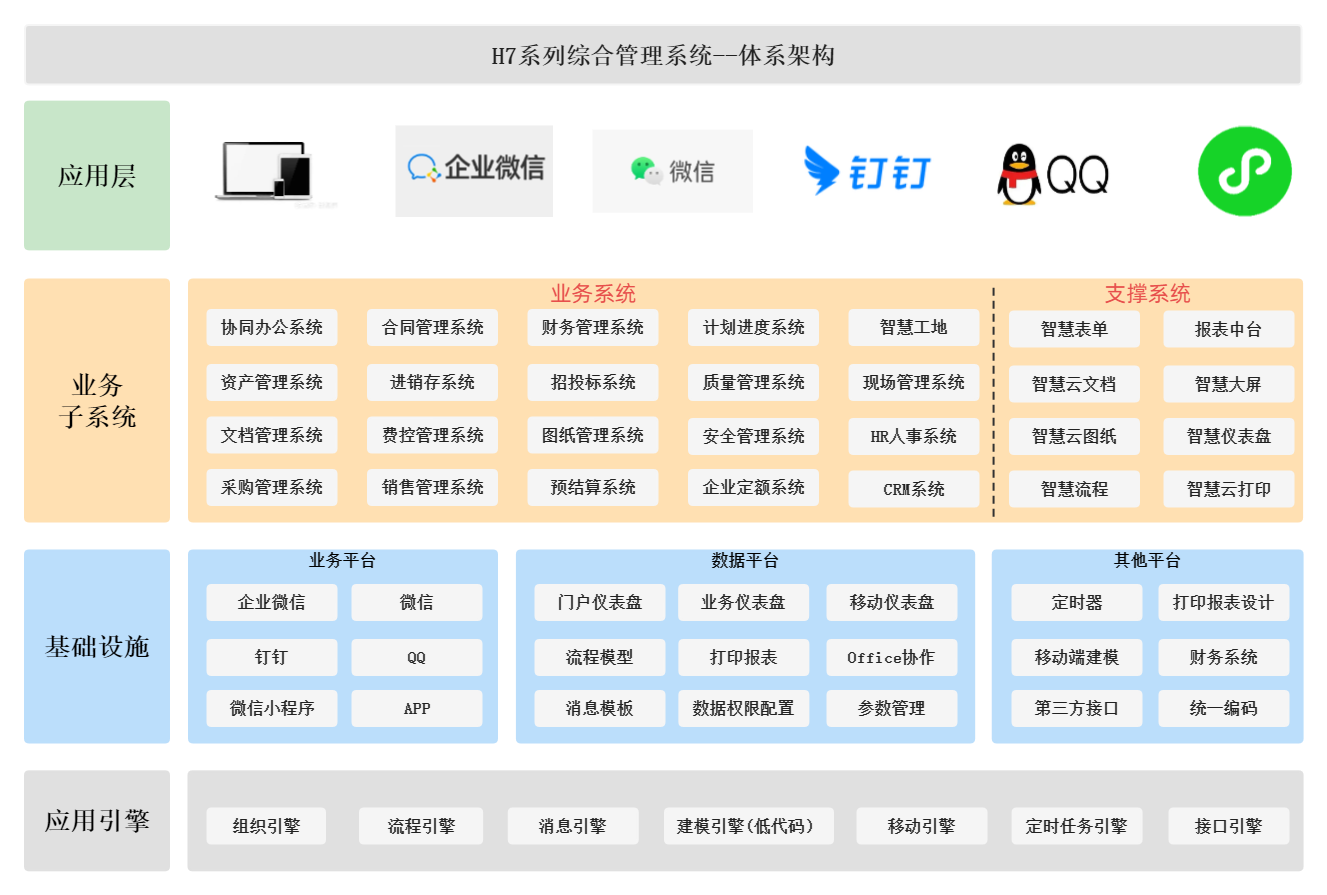Image resolution: width=1327 pixels, height=895 pixels.
Task: Select the 应用引擎 layer block
Action: (97, 821)
